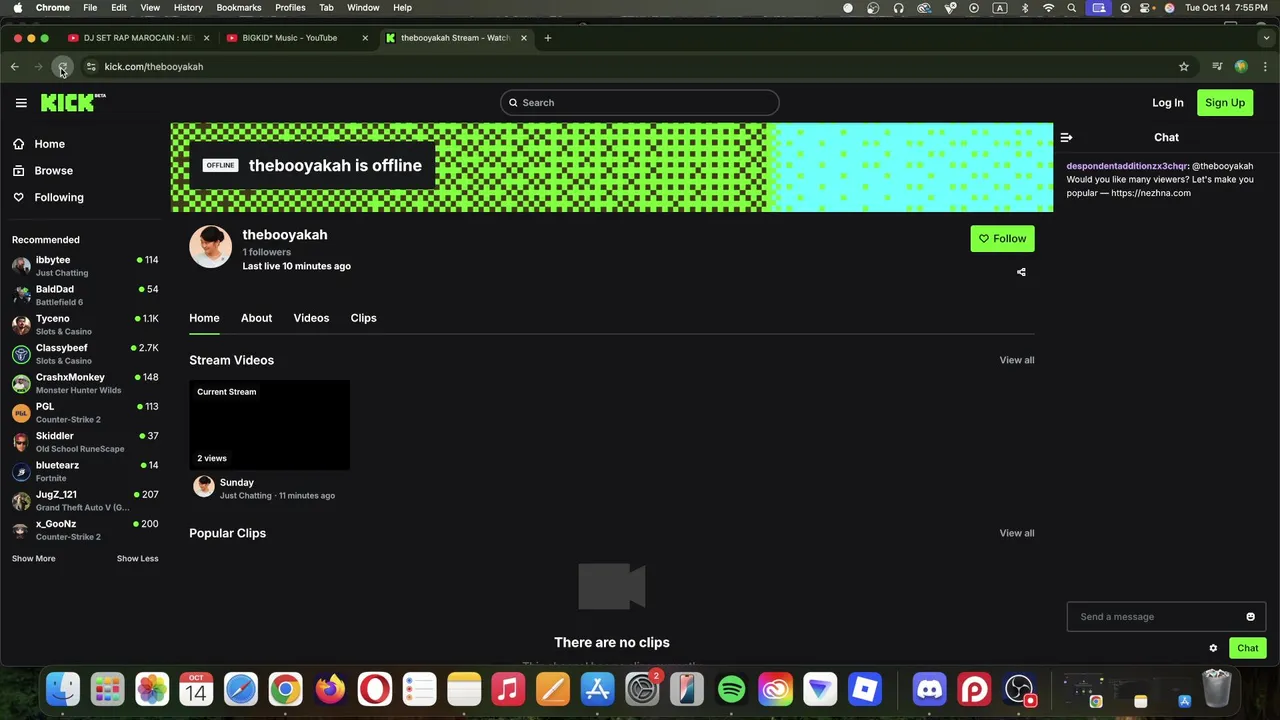This screenshot has width=1280, height=720.
Task: Select the channel Home tab
Action: point(204,318)
